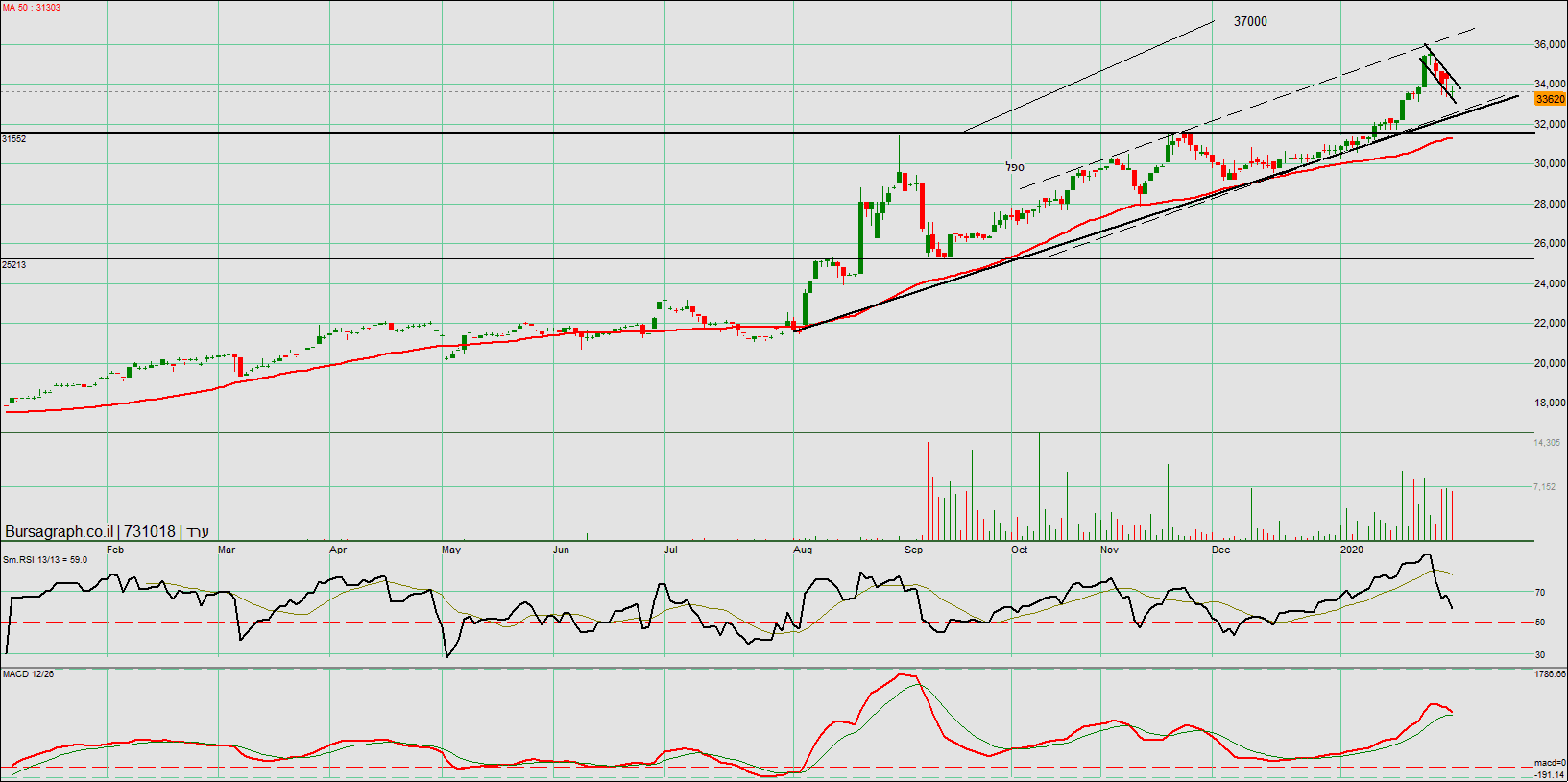Click the 14,305 volume axis label

1546,443
